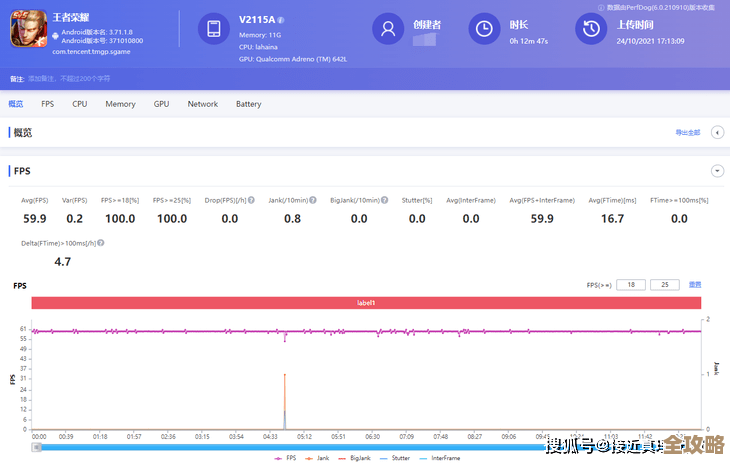Image resolution: width=730 pixels, height=463 pixels.
Task: Click the FPS threshold field showing 18
Action: click(x=630, y=285)
